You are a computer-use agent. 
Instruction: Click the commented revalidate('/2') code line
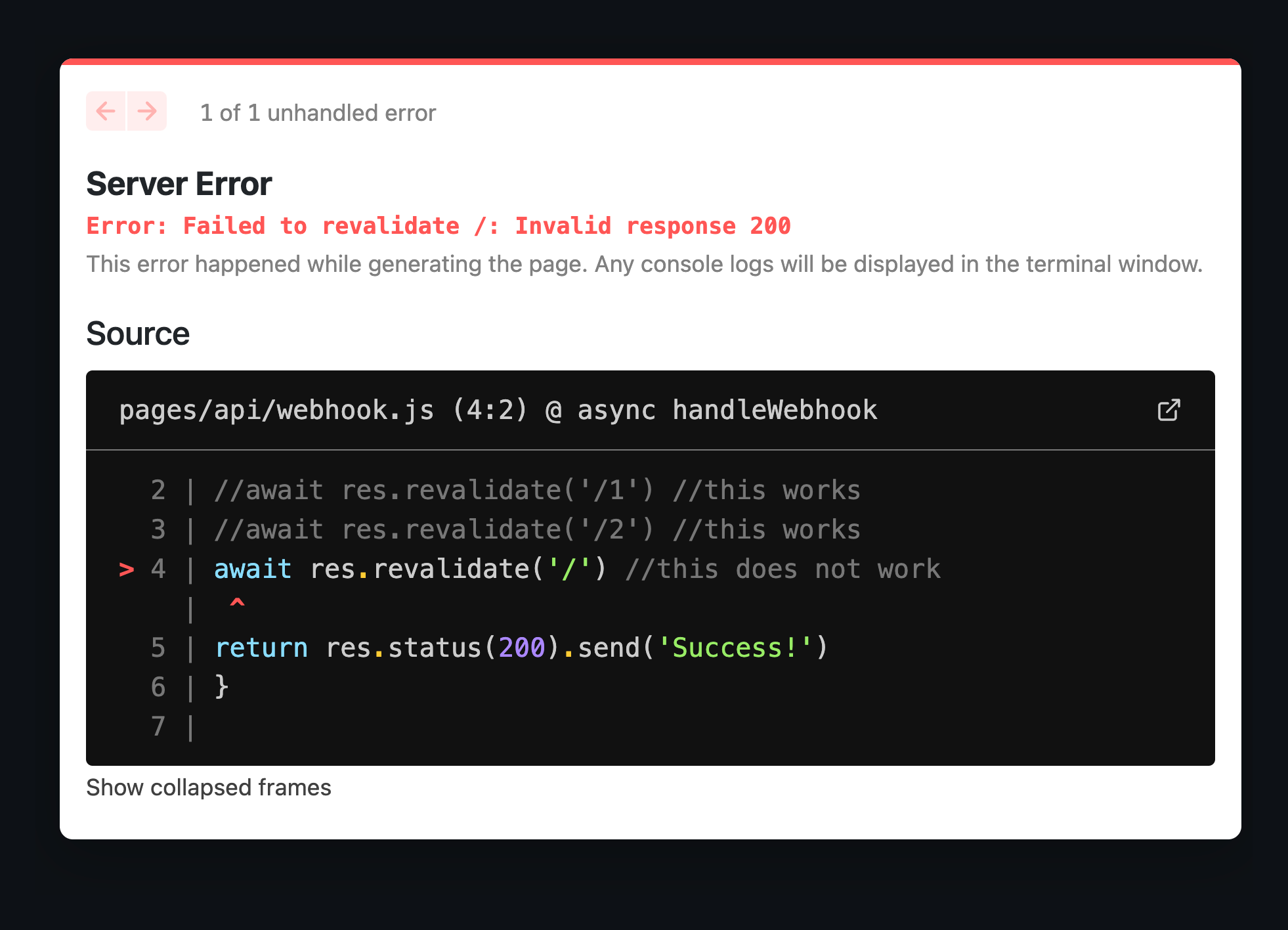click(x=536, y=530)
